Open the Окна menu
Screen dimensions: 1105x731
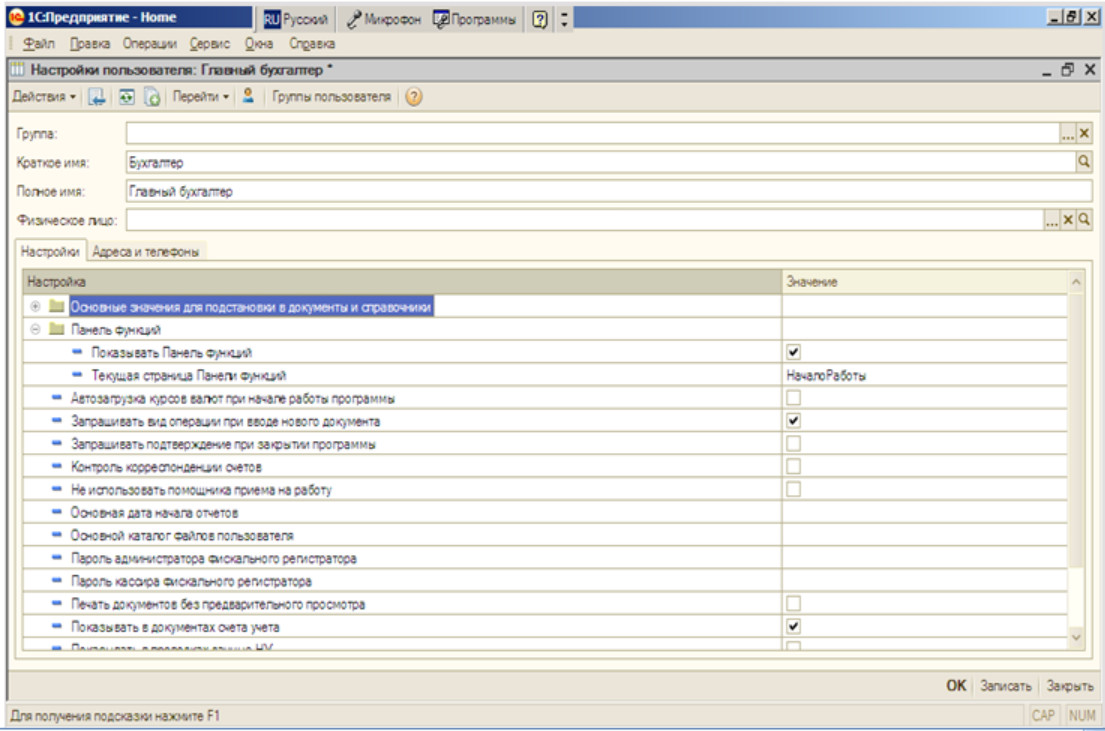(259, 44)
